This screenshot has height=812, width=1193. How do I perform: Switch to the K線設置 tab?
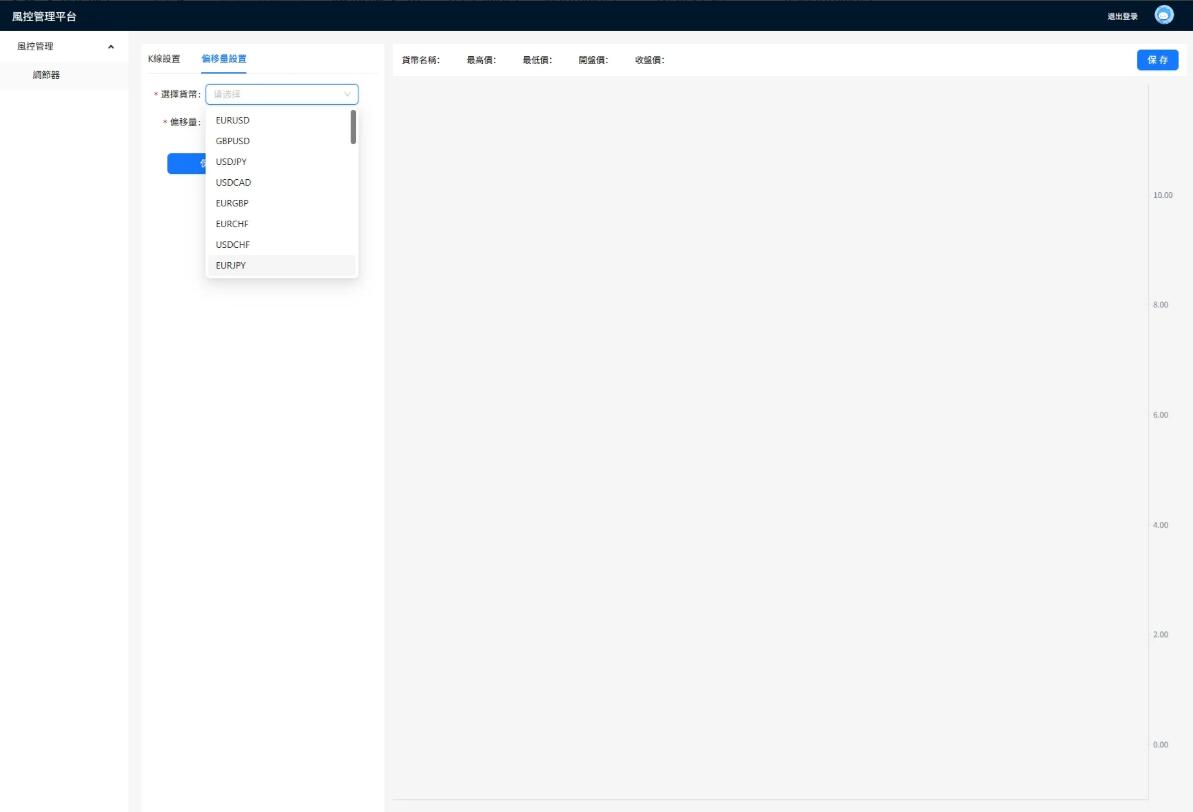(164, 58)
